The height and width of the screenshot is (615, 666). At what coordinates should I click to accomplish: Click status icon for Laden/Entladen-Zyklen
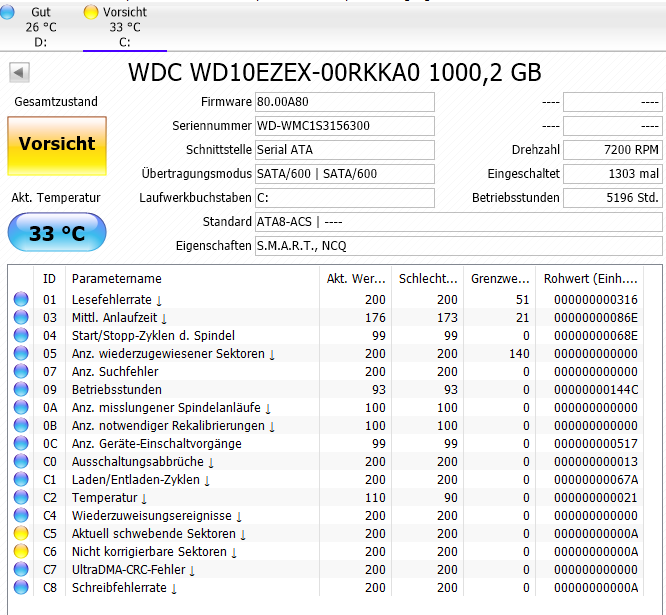21,479
